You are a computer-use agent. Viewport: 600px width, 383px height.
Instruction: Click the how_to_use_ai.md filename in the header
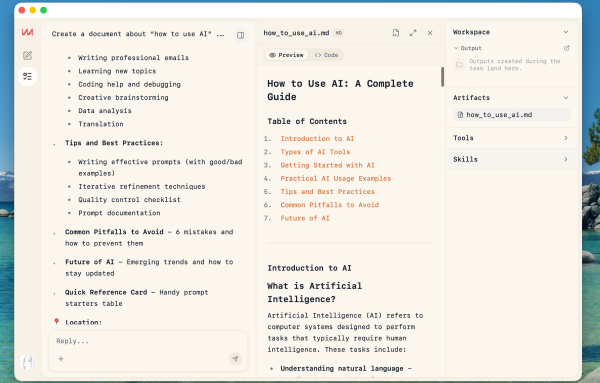tap(296, 33)
